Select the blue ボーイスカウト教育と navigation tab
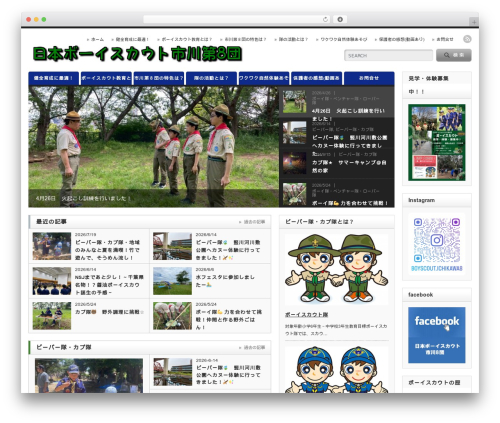Screen dimensions: 500x423 [106, 78]
